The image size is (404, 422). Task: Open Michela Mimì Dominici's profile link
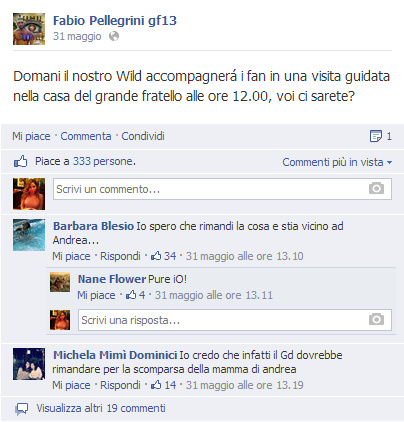(x=115, y=355)
